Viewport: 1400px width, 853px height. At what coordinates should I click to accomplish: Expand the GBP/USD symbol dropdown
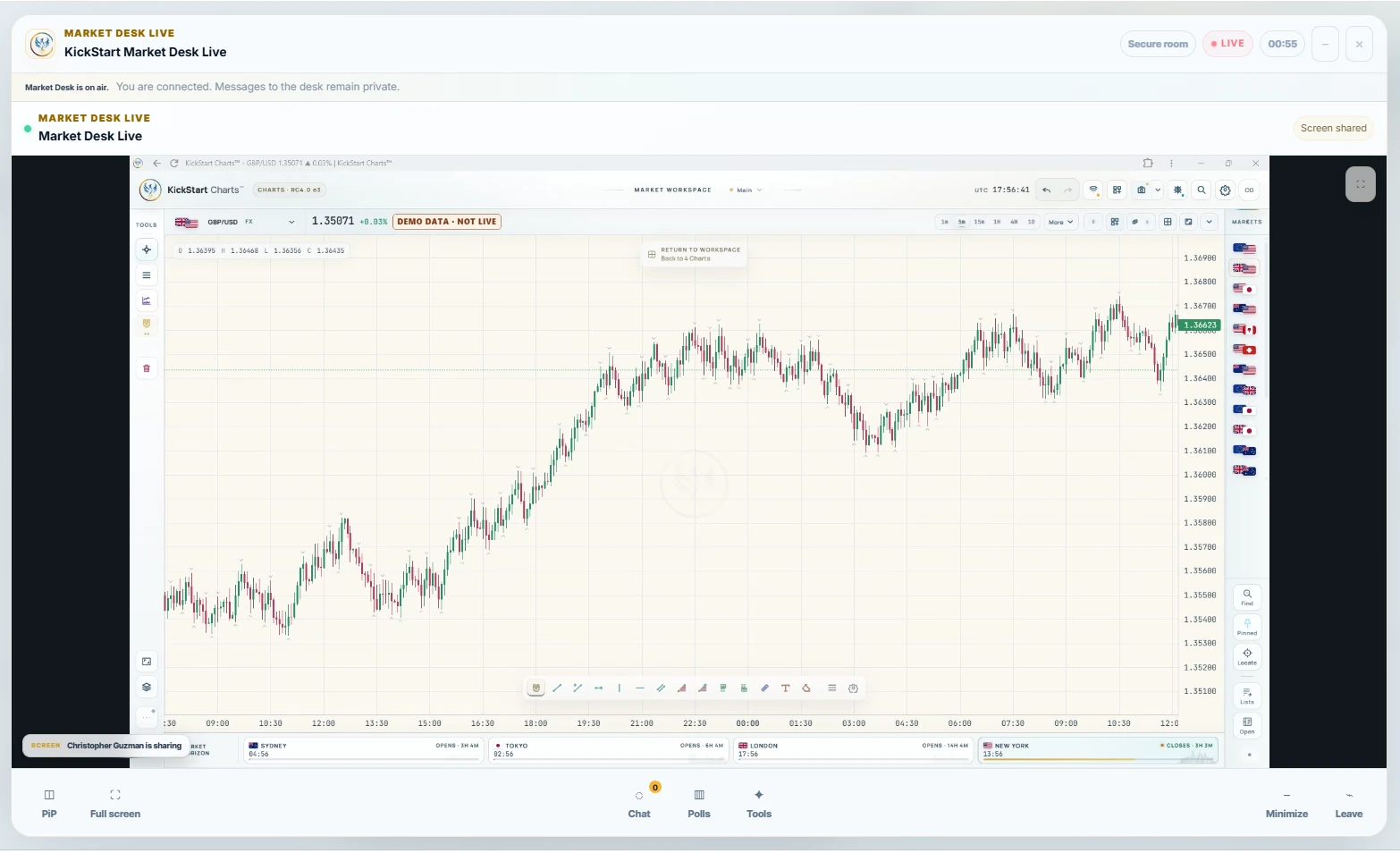(291, 222)
